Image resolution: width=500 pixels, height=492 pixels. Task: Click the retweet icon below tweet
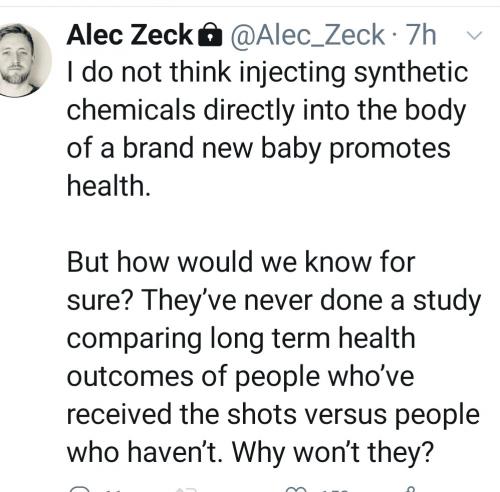[x=186, y=490]
